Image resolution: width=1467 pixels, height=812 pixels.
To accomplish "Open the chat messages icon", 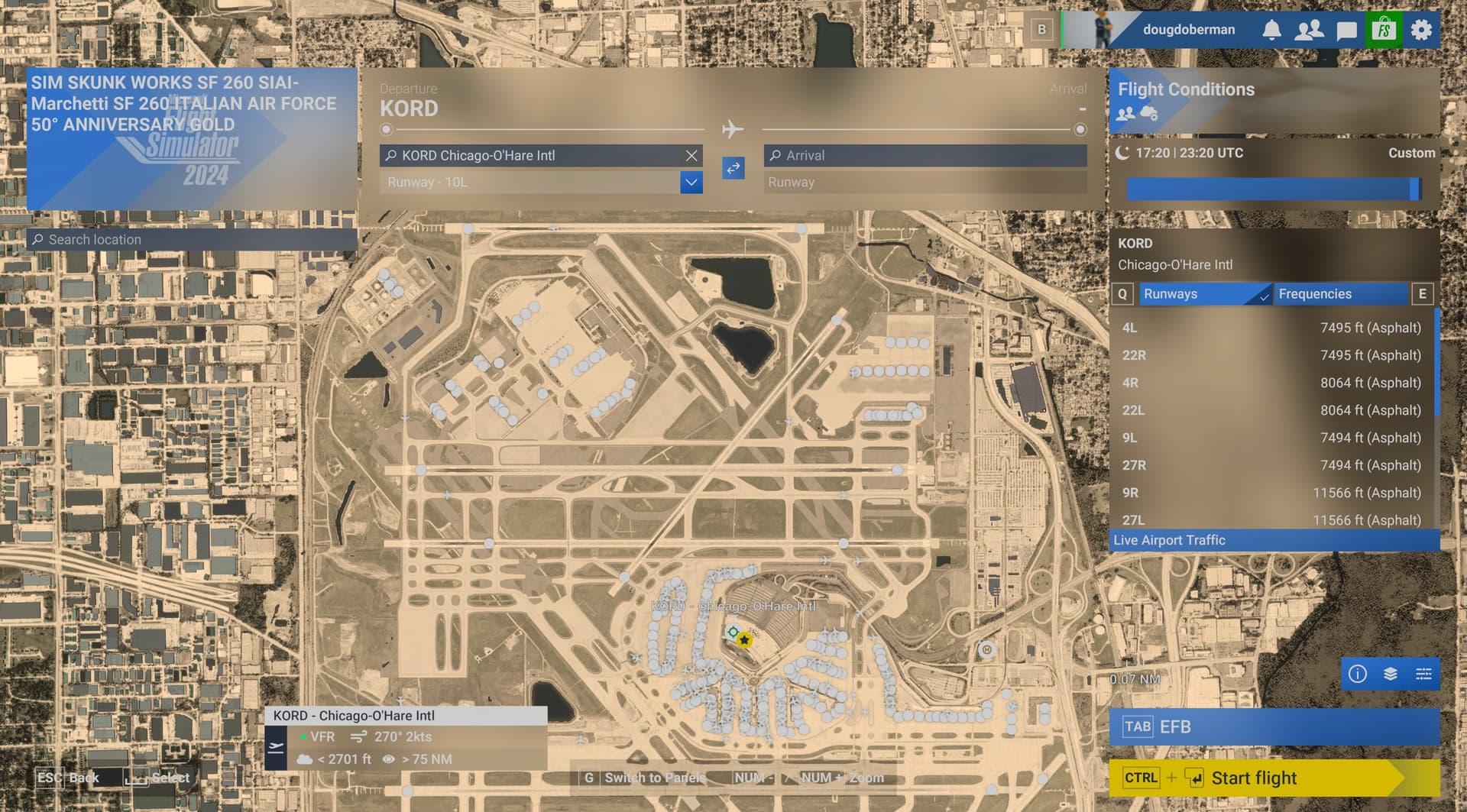I will (x=1347, y=29).
